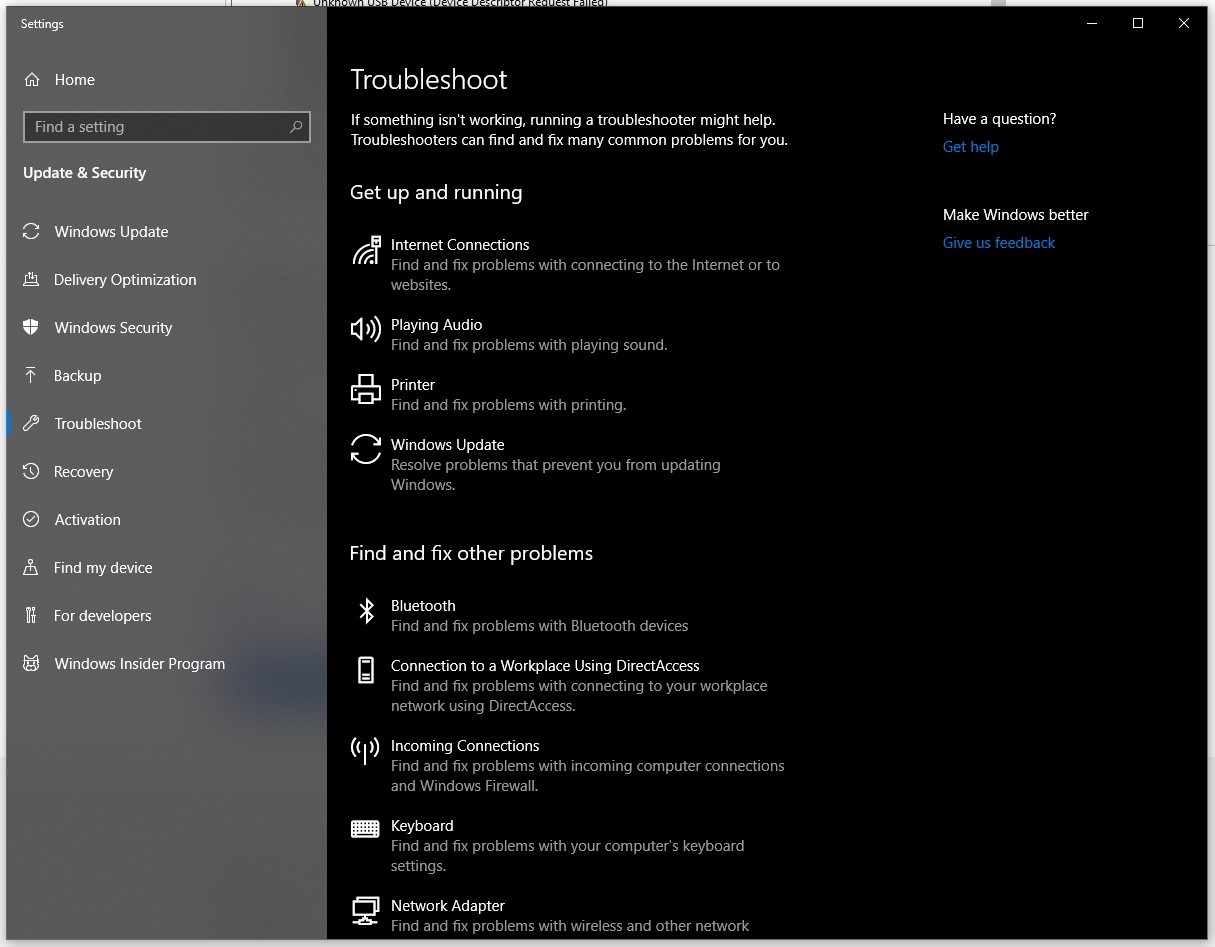The width and height of the screenshot is (1215, 947).
Task: Select the Network Adapter troubleshooter title
Action: [448, 906]
